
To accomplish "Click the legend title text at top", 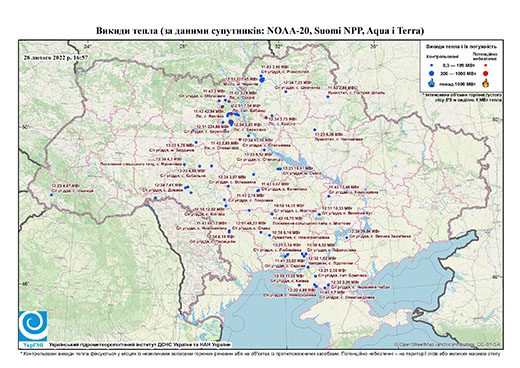I will tap(461, 46).
